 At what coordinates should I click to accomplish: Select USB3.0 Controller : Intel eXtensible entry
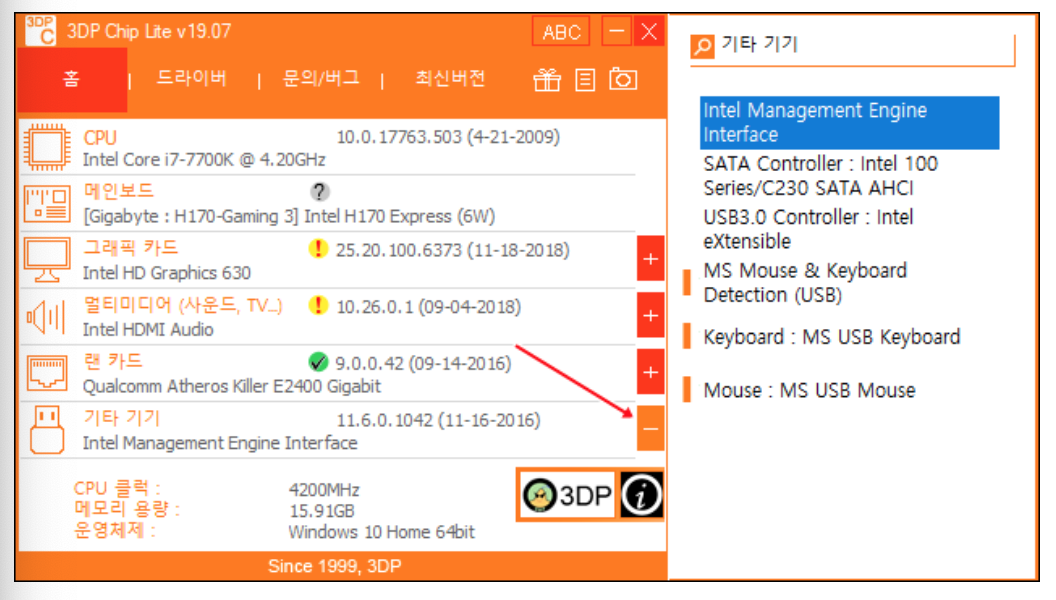coord(808,229)
